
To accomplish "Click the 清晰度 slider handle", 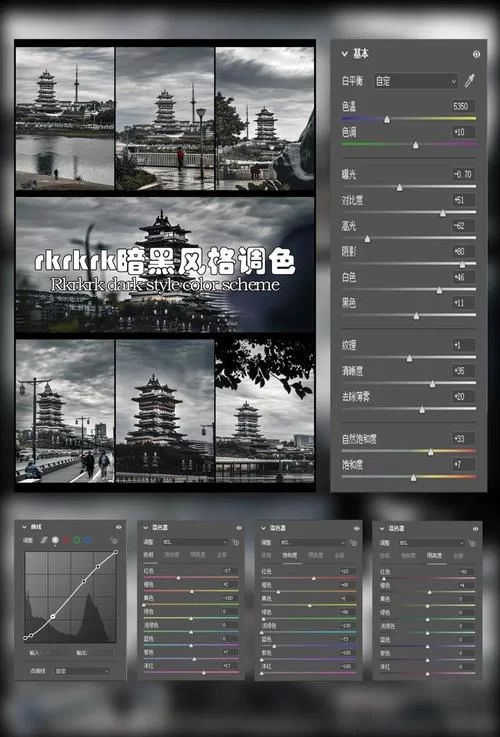I will pyautogui.click(x=432, y=384).
